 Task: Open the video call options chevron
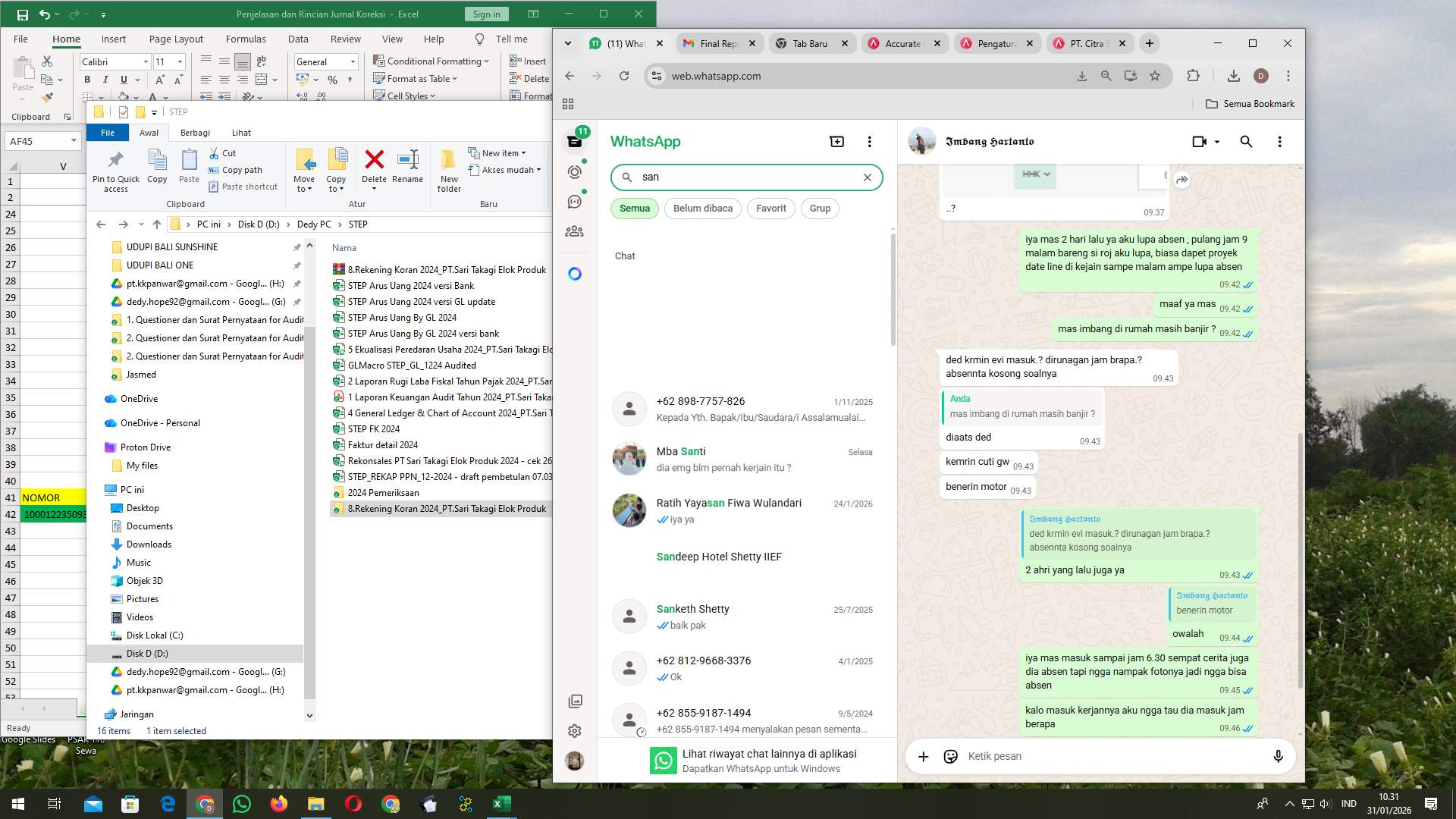click(x=1218, y=142)
